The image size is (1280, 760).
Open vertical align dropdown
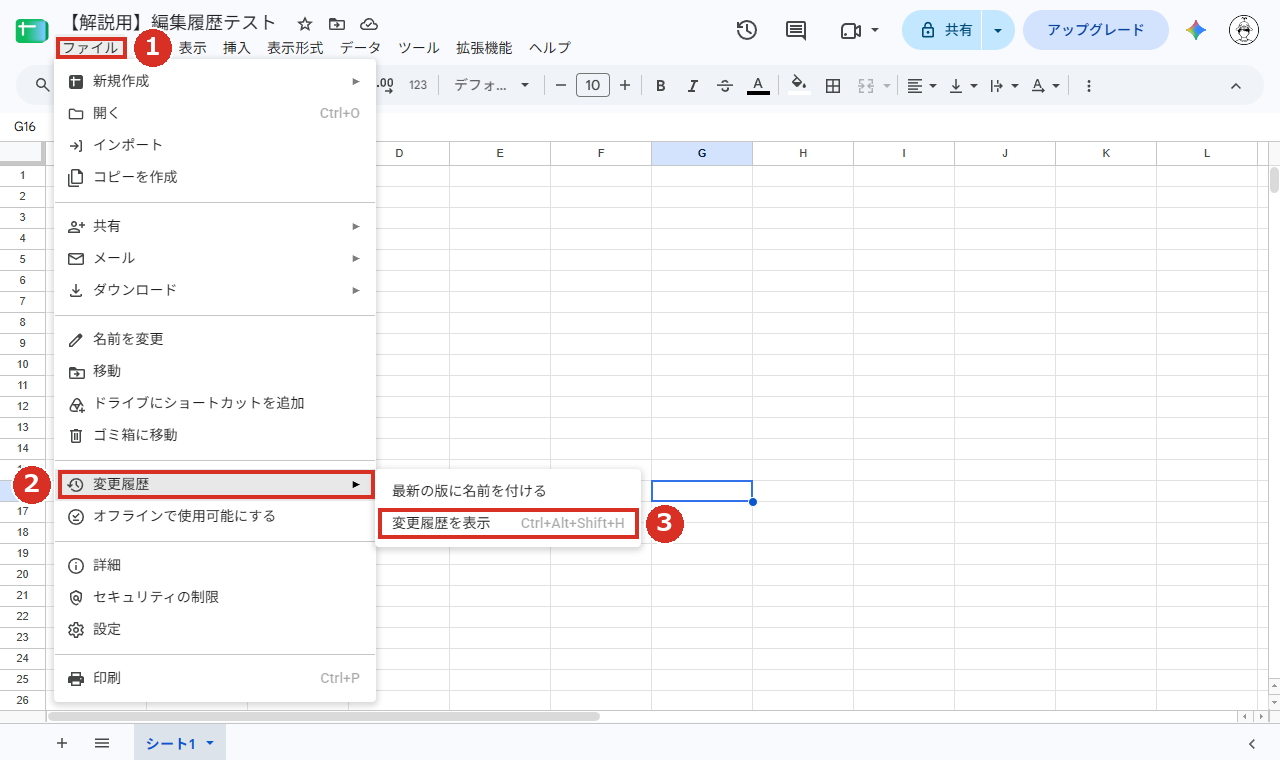pyautogui.click(x=962, y=86)
